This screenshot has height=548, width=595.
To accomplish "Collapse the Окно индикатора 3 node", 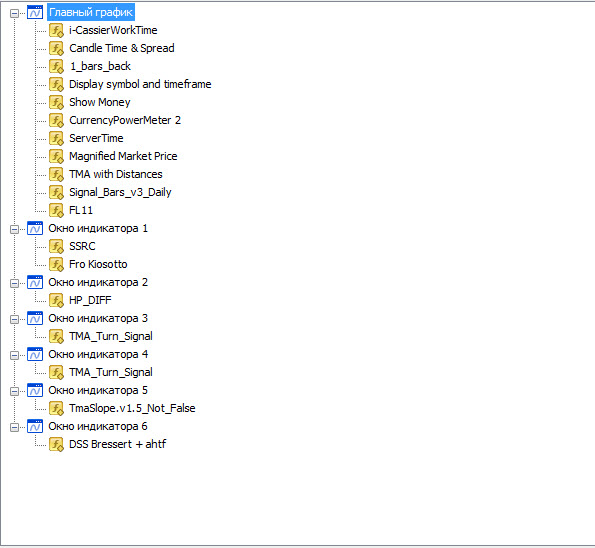I will [x=14, y=319].
